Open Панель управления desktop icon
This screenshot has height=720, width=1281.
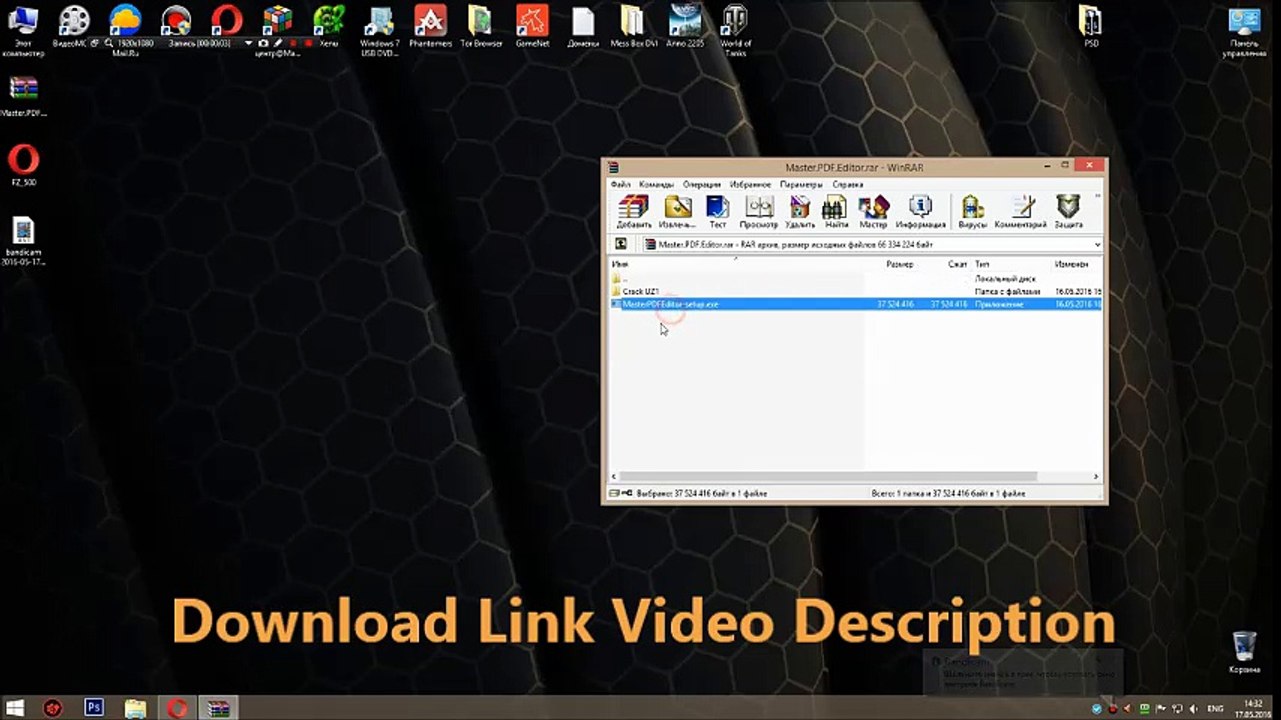(x=1244, y=30)
